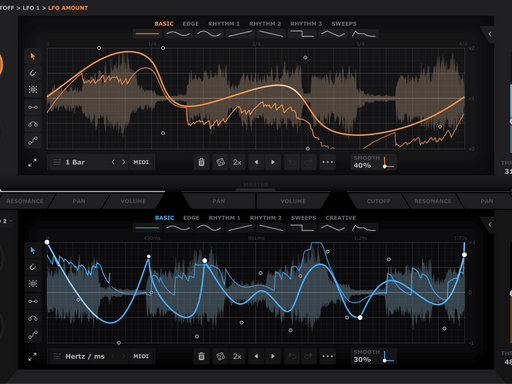Shift the blue LFO waveform left with the arrow
Image resolution: width=512 pixels, height=384 pixels.
(x=256, y=356)
